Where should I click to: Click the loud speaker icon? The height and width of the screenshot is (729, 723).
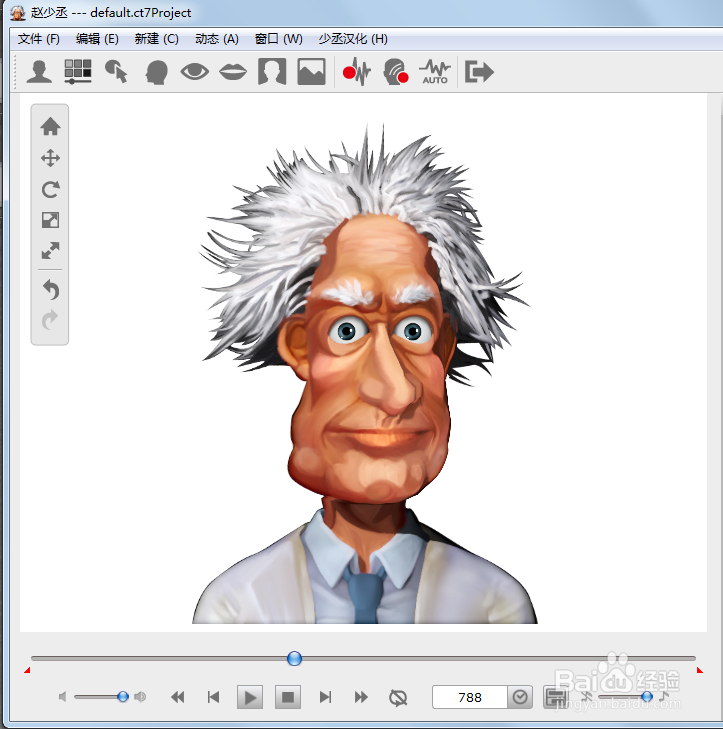[140, 696]
